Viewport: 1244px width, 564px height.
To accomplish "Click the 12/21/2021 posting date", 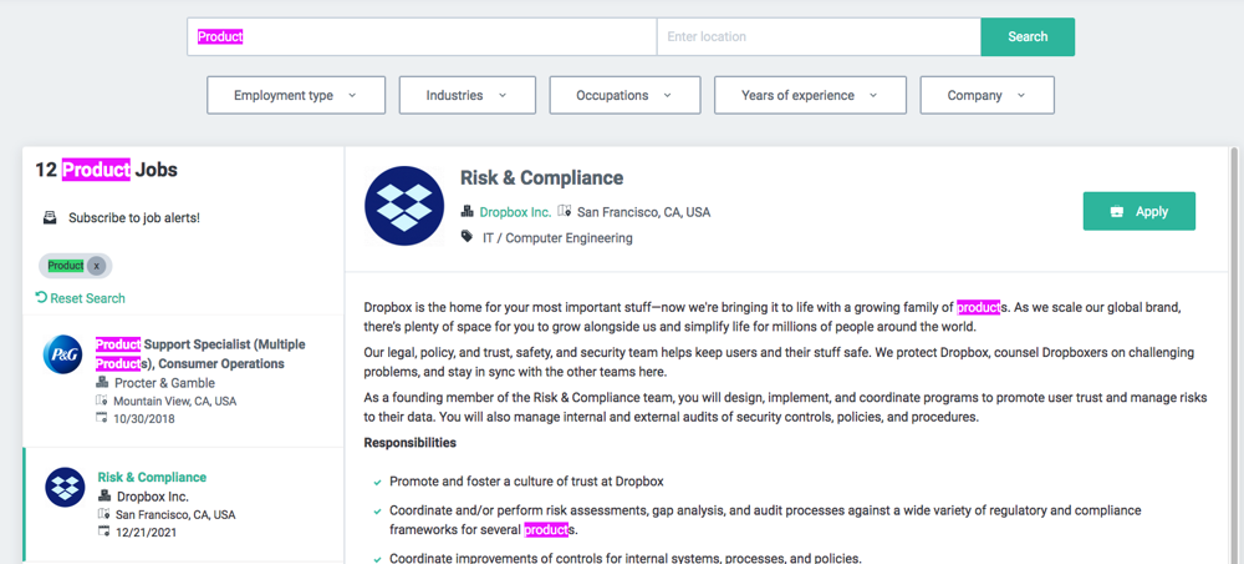I will tap(146, 533).
